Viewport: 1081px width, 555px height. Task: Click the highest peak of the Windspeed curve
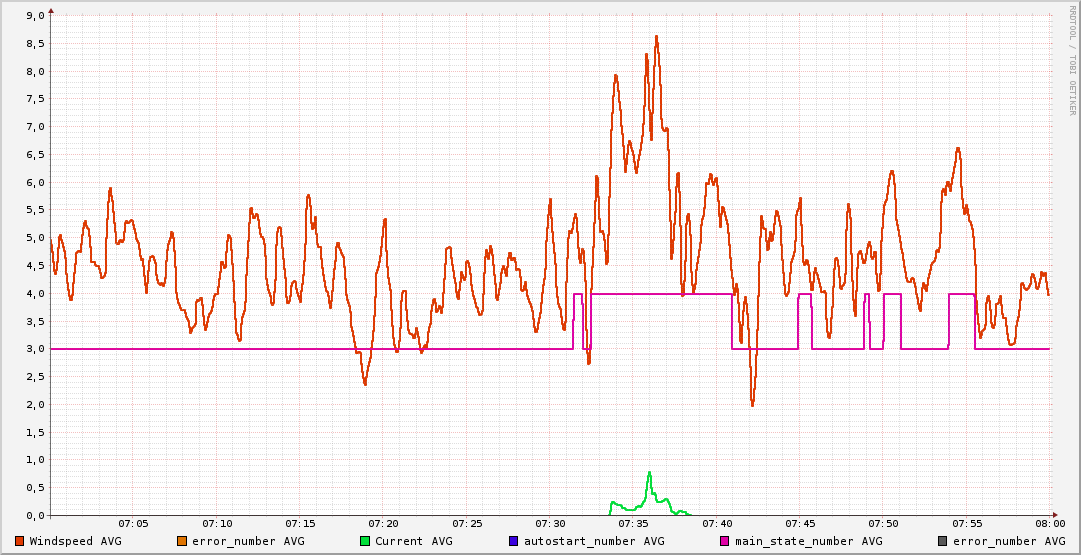(x=656, y=36)
